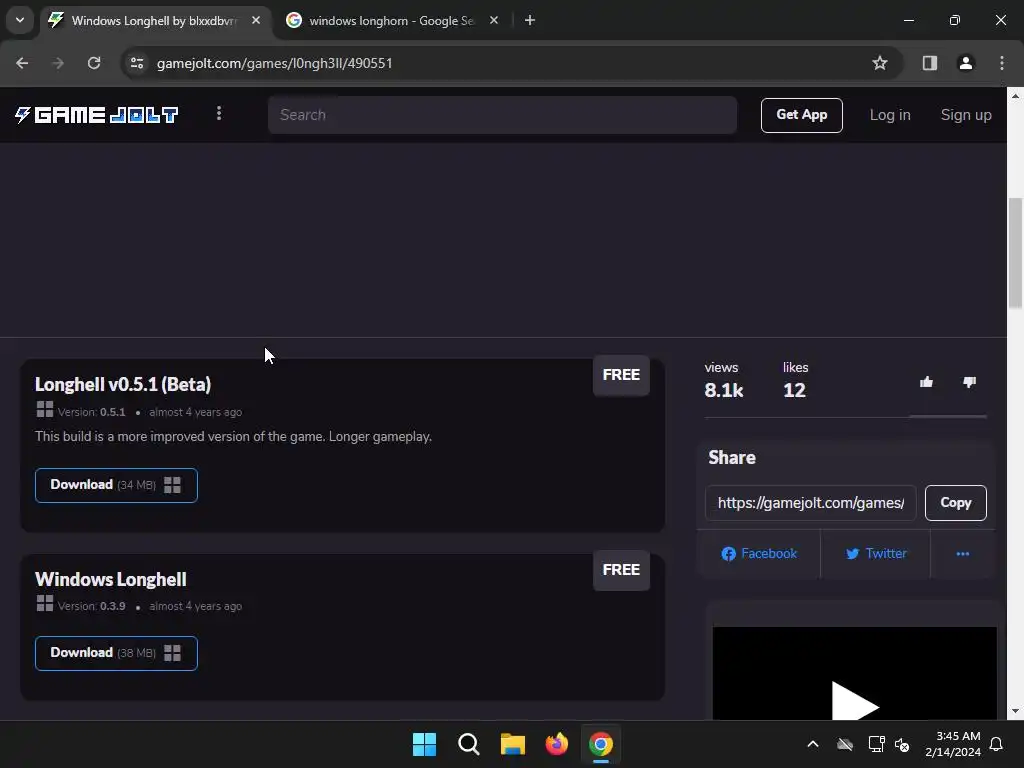Download Longhell v0.5.1 Beta (34 MB)
Screen dimensions: 1024x768
116,485
